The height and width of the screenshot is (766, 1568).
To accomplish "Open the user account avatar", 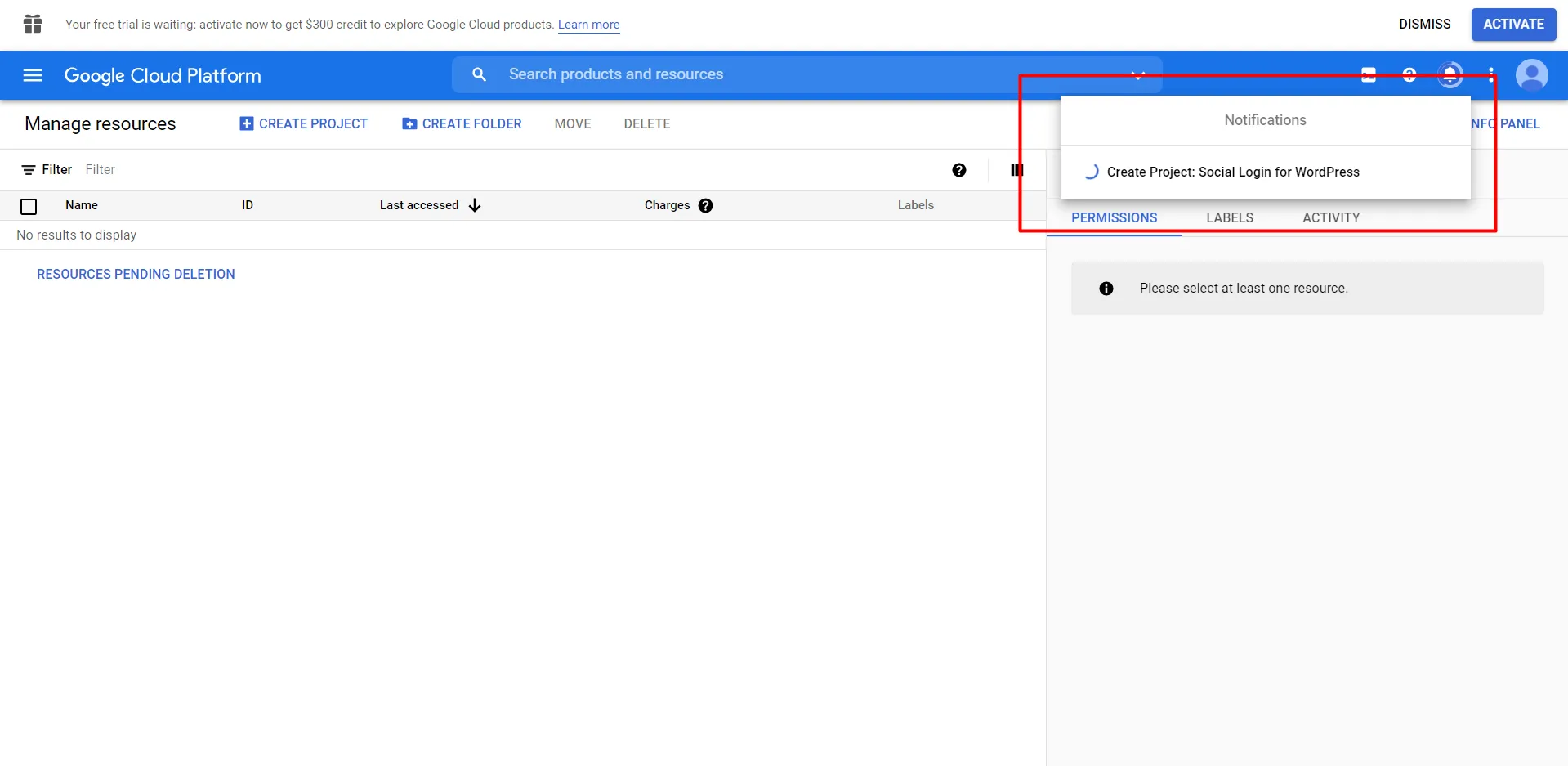I will point(1532,75).
